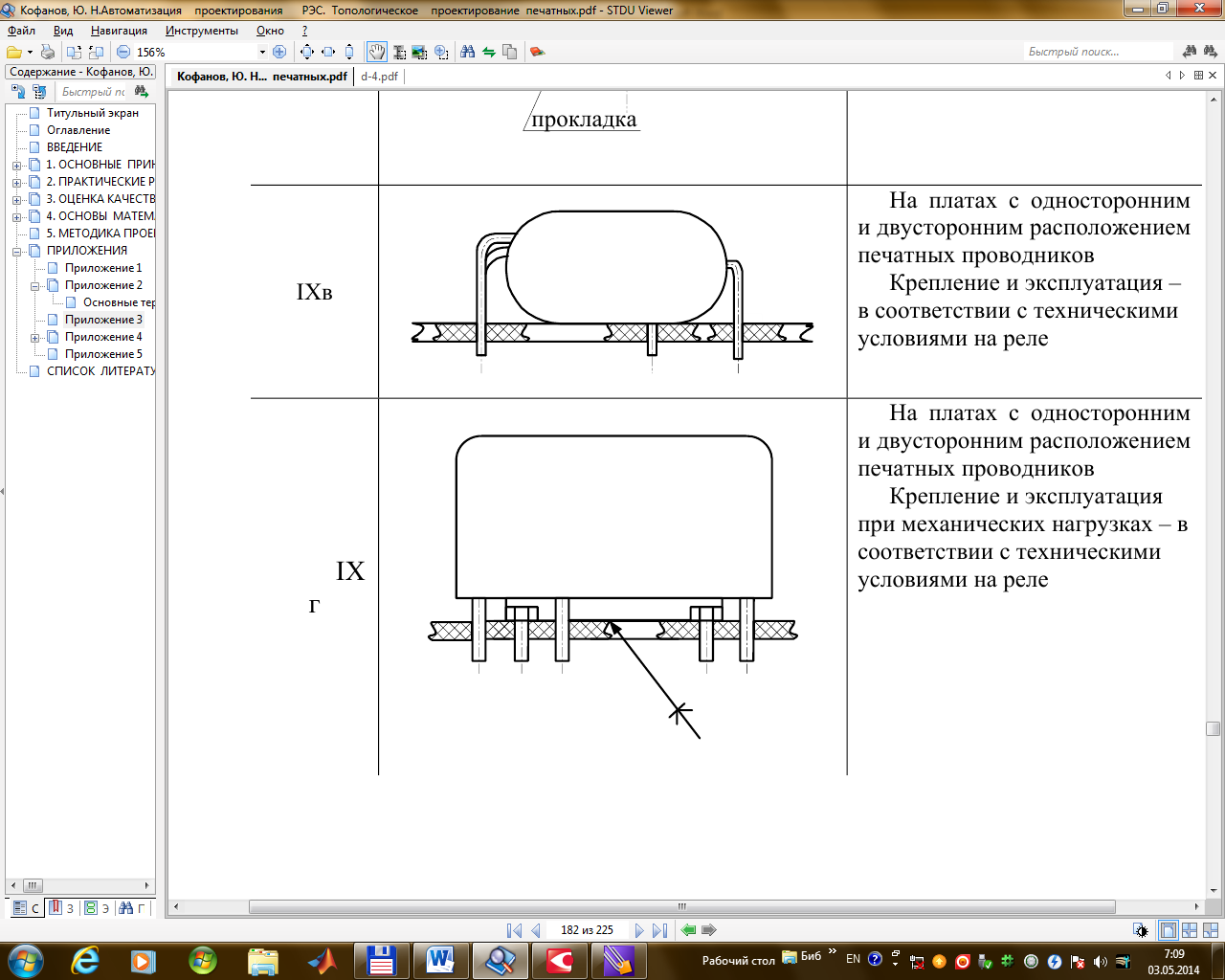The image size is (1225, 980).
Task: Zoom out with the minus button
Action: (x=123, y=52)
